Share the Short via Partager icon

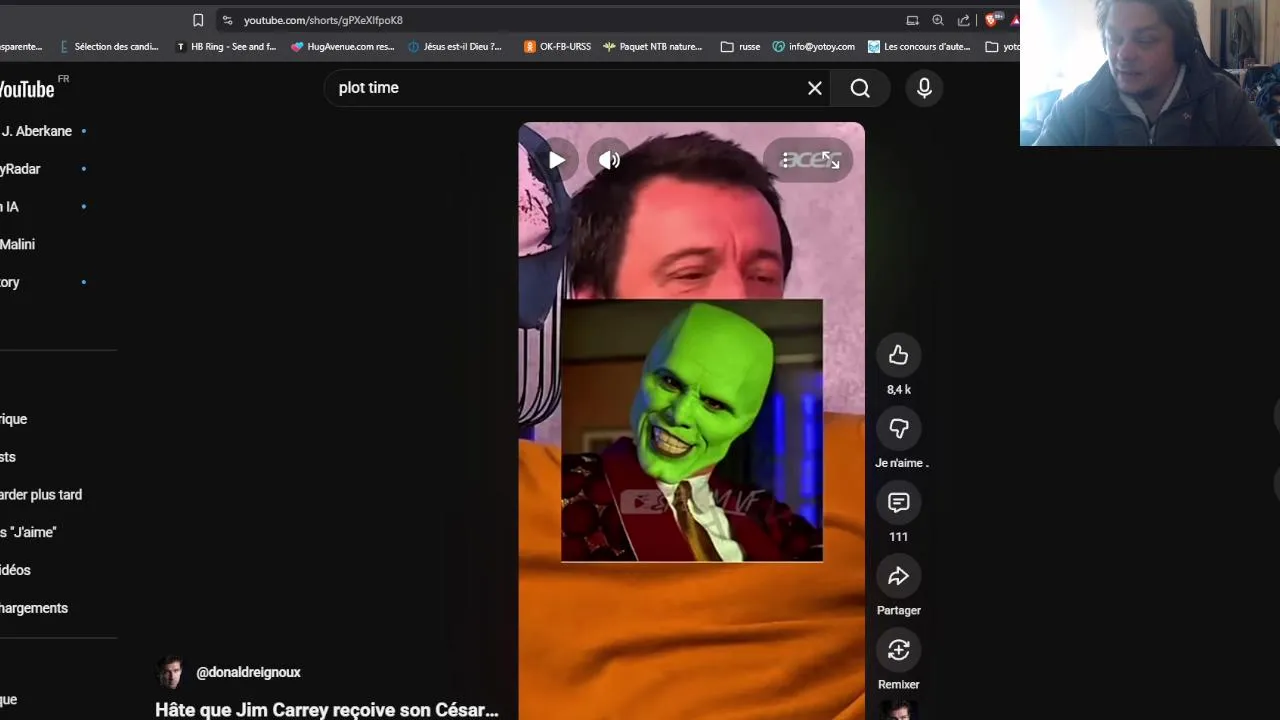[898, 576]
